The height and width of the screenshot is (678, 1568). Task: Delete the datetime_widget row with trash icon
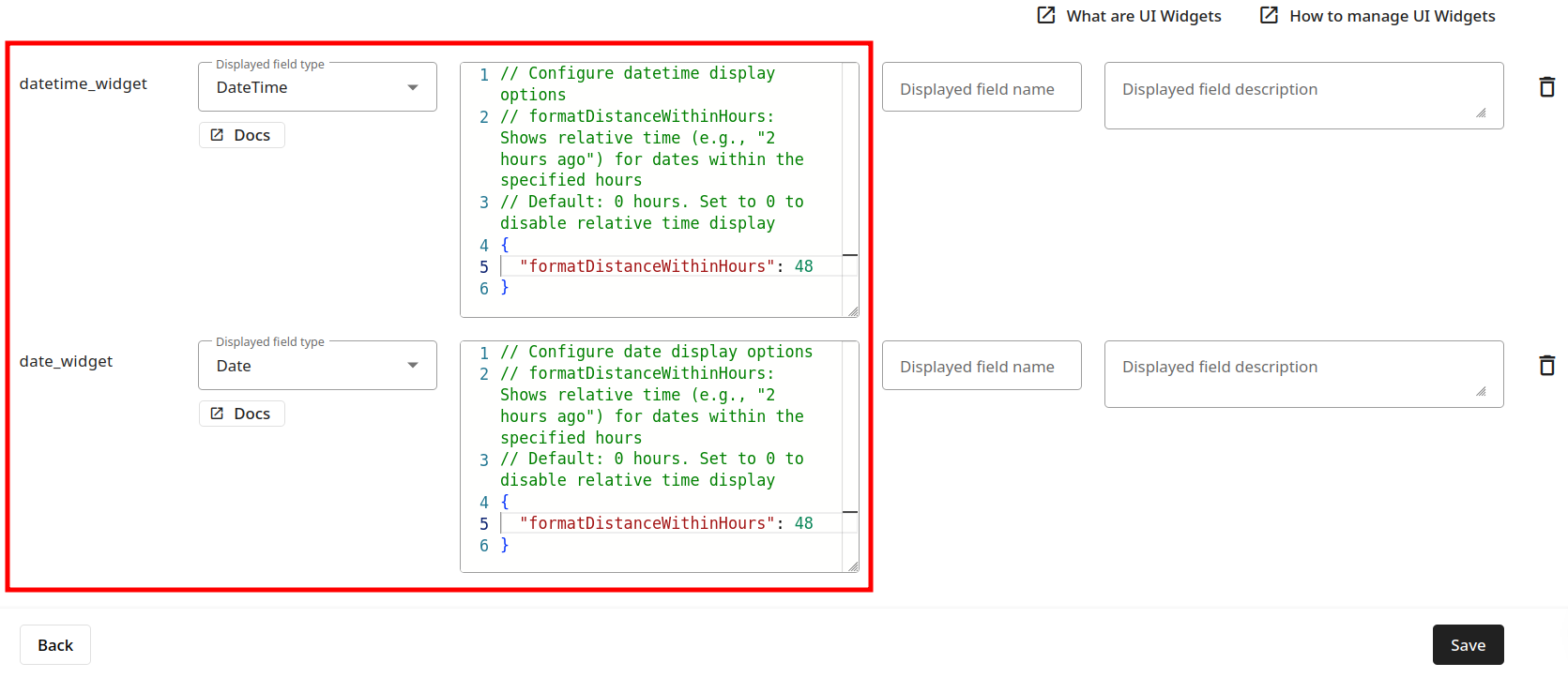(1546, 87)
